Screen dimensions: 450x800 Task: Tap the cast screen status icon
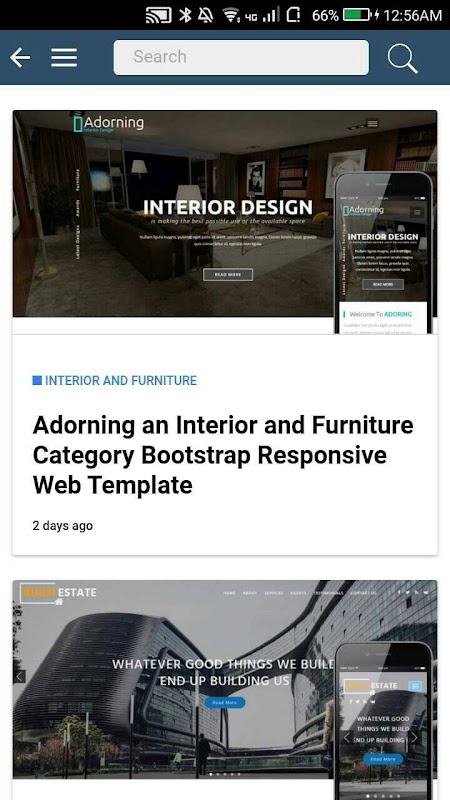[x=158, y=15]
